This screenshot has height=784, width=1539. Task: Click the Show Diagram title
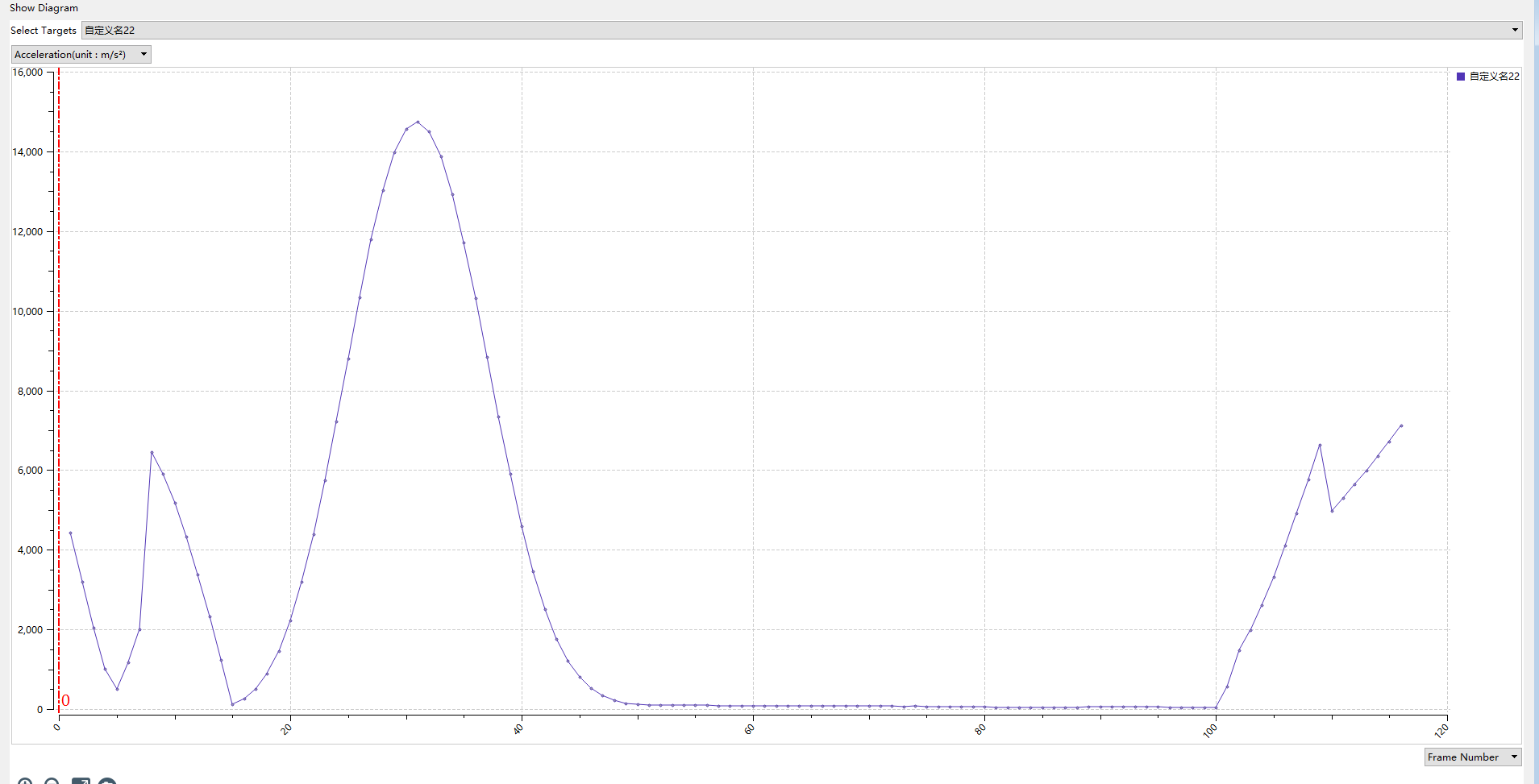(x=44, y=8)
